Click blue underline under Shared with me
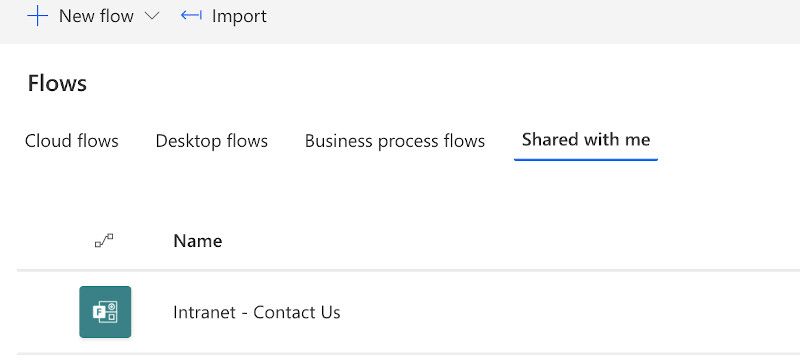This screenshot has height=360, width=800. tap(586, 160)
